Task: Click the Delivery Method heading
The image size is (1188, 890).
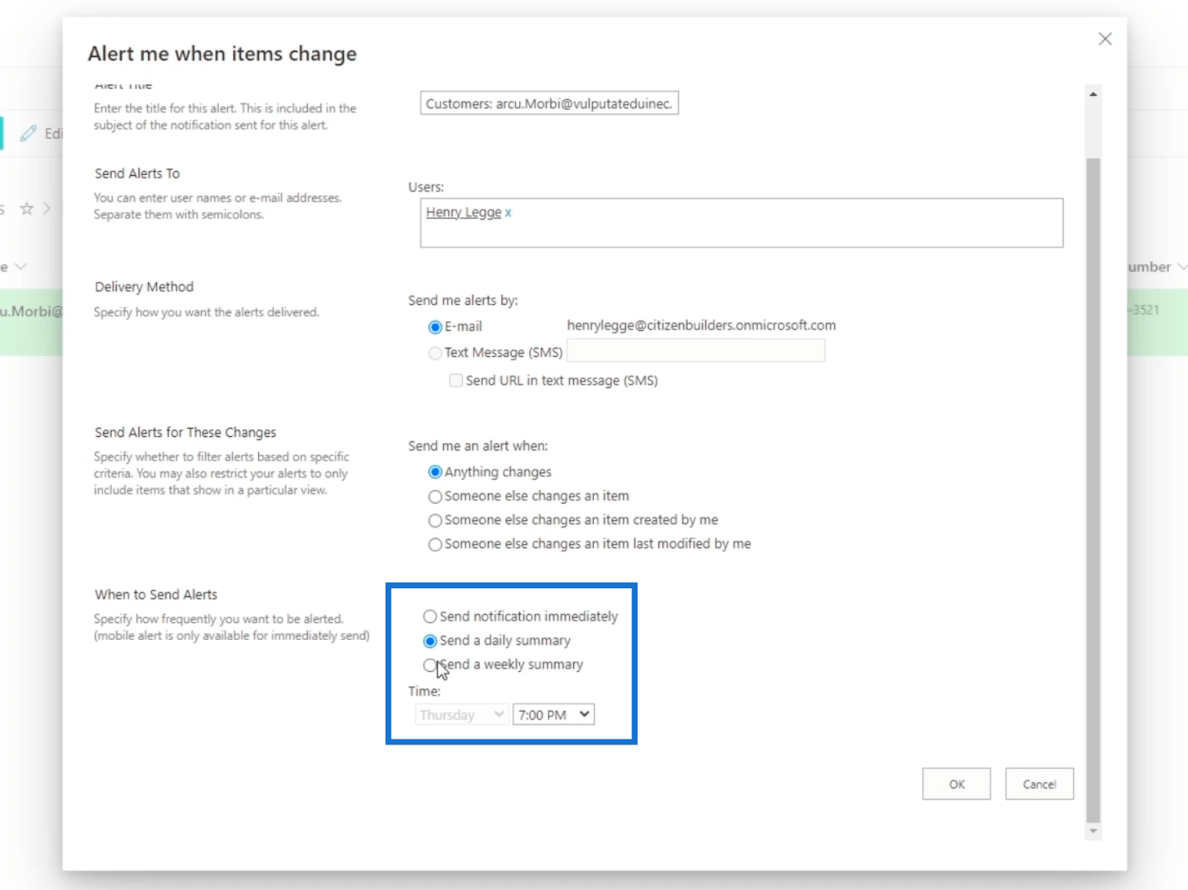Action: click(x=144, y=287)
